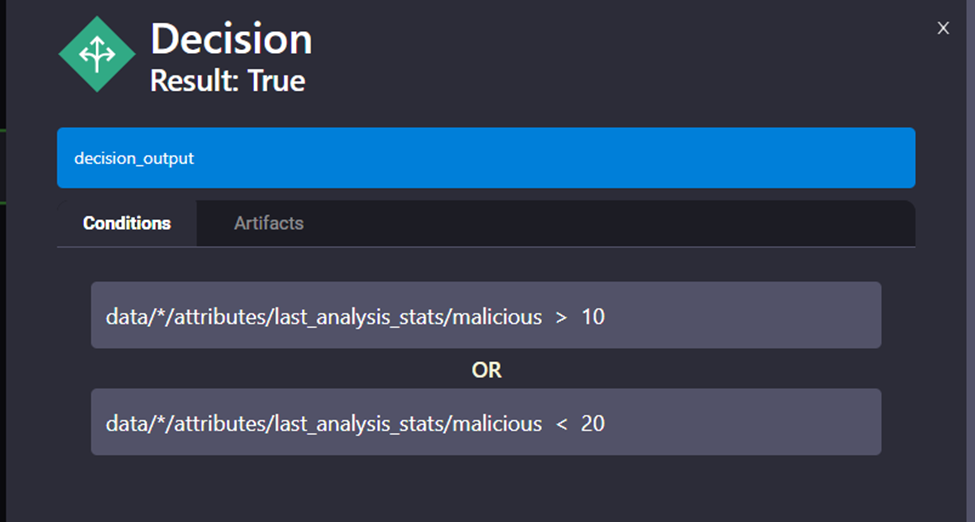
Task: Click the Result: True text
Action: point(227,80)
